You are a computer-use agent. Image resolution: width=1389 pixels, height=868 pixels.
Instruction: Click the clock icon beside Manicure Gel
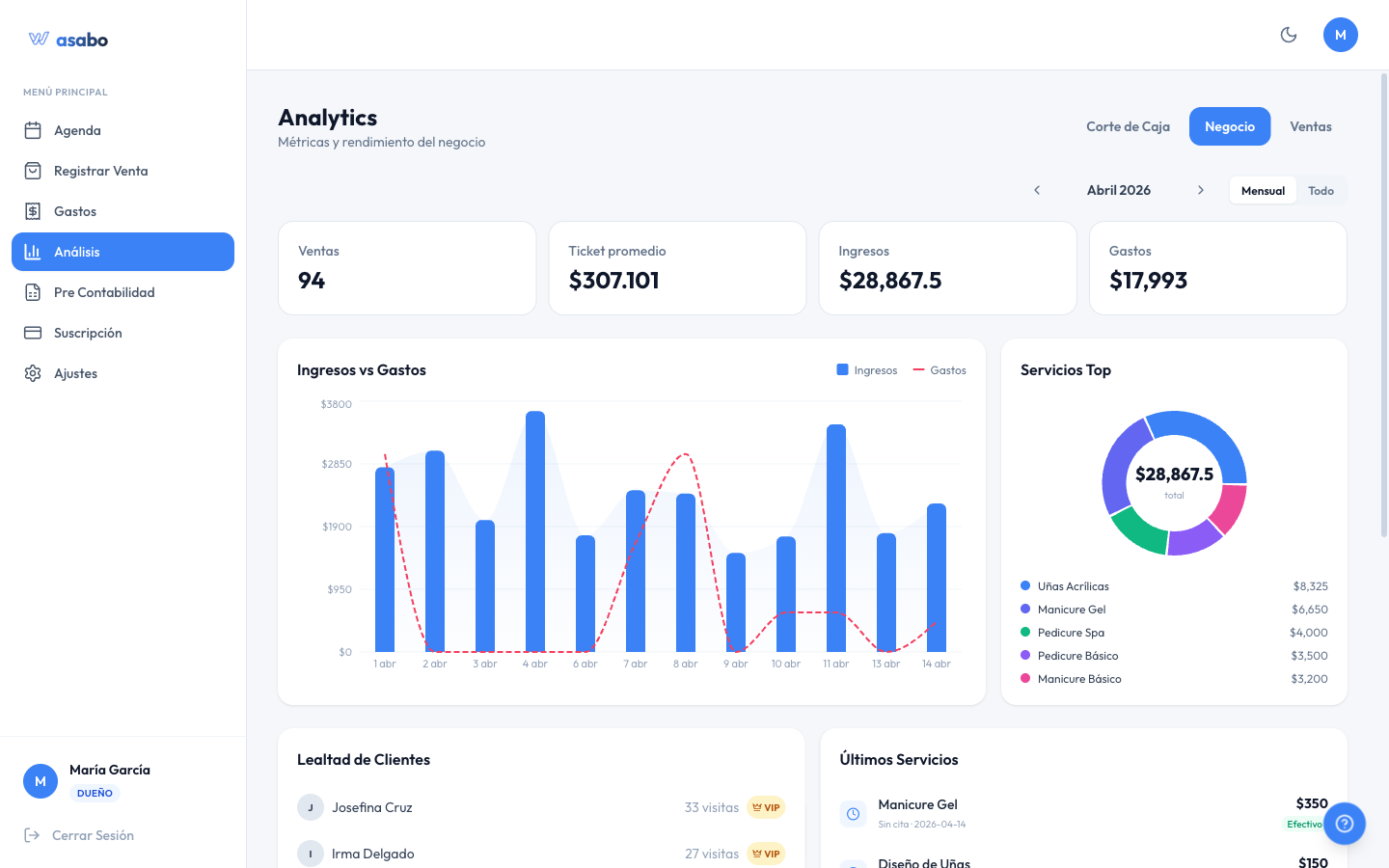[x=854, y=814]
